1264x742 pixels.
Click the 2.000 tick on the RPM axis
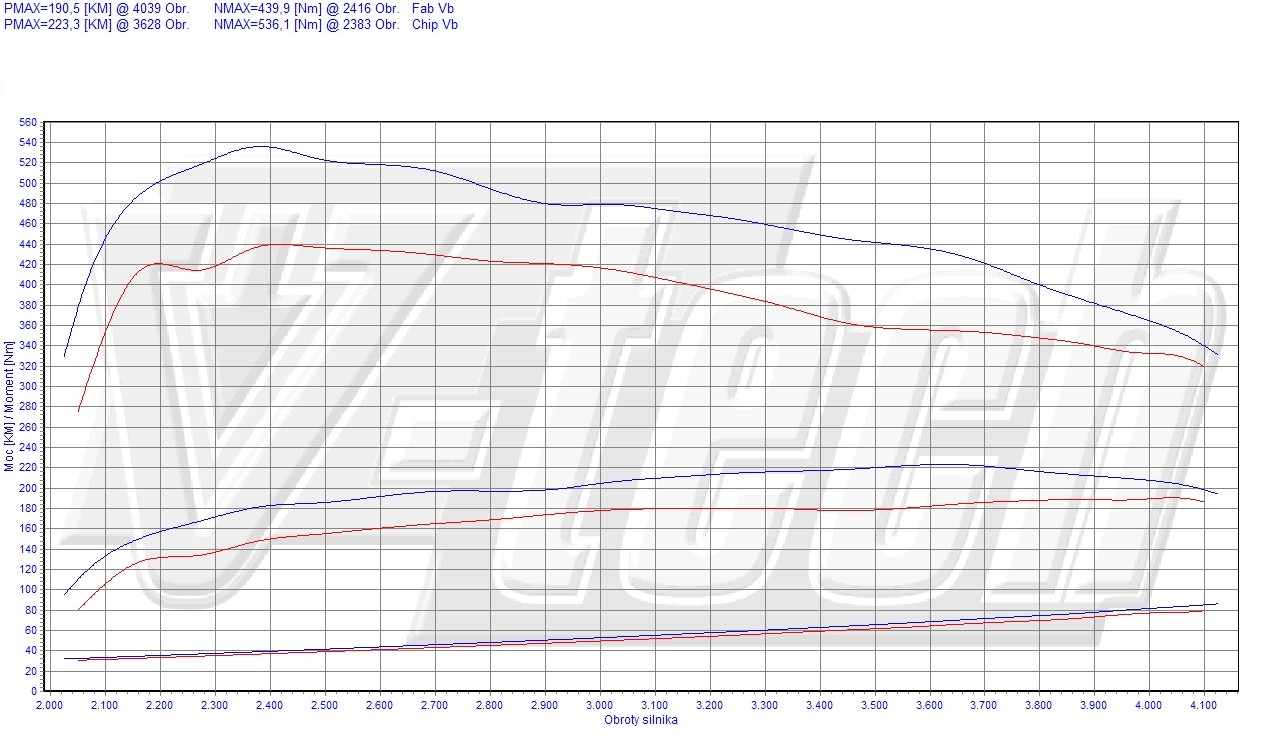point(49,705)
